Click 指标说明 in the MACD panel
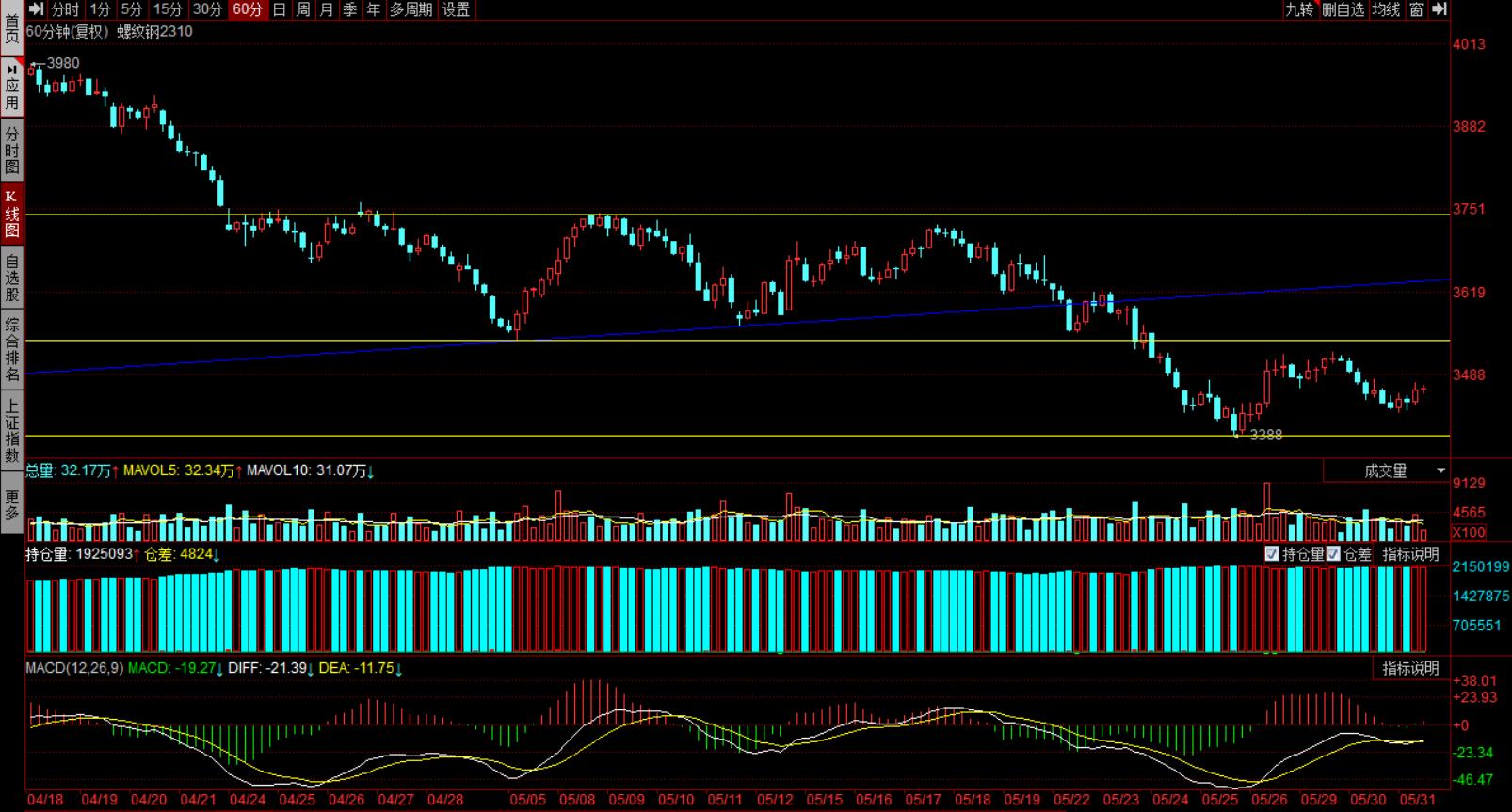This screenshot has height=812, width=1512. click(1410, 668)
